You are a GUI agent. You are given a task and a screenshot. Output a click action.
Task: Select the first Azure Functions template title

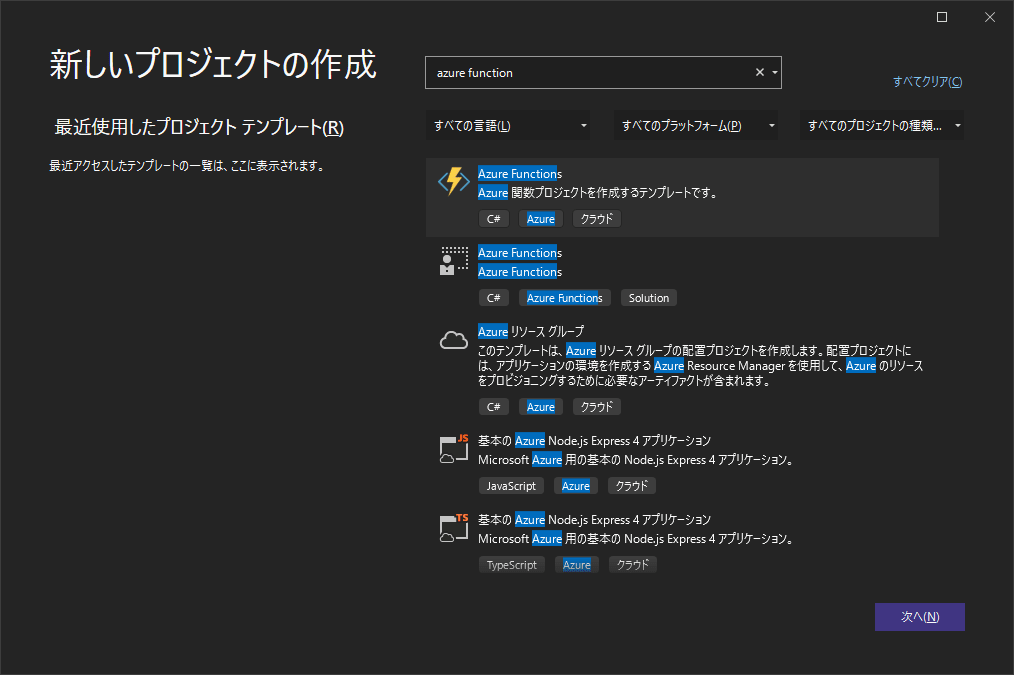520,174
